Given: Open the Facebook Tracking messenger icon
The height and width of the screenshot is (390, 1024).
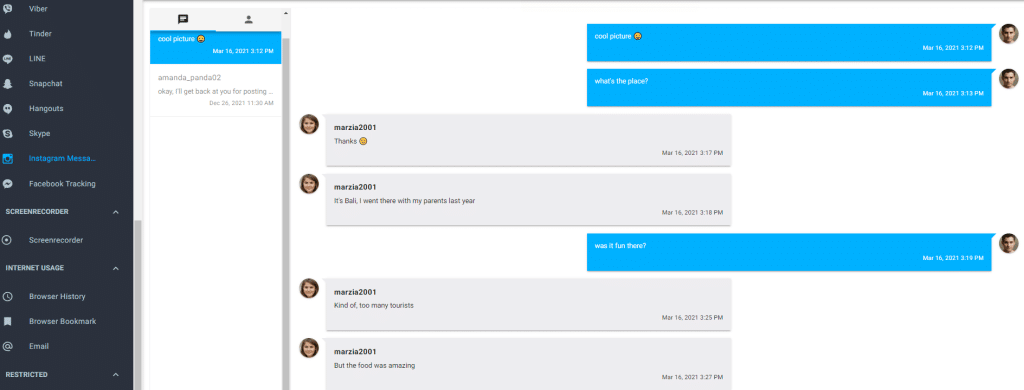Looking at the screenshot, I should pos(8,184).
